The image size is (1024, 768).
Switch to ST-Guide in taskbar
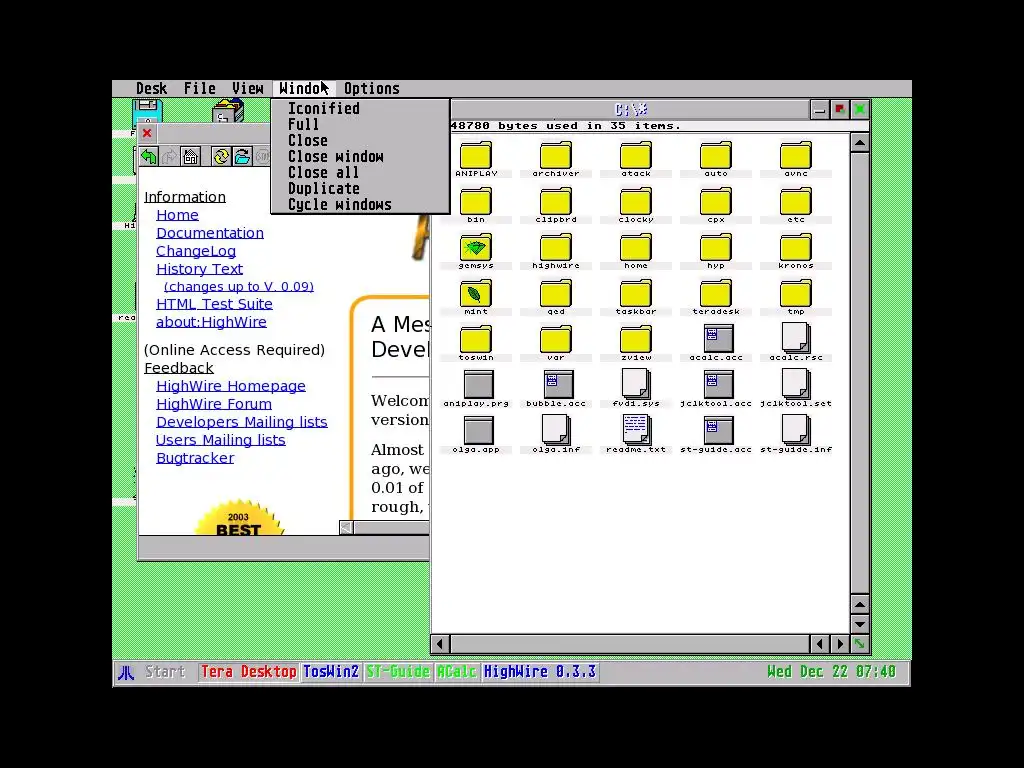398,672
